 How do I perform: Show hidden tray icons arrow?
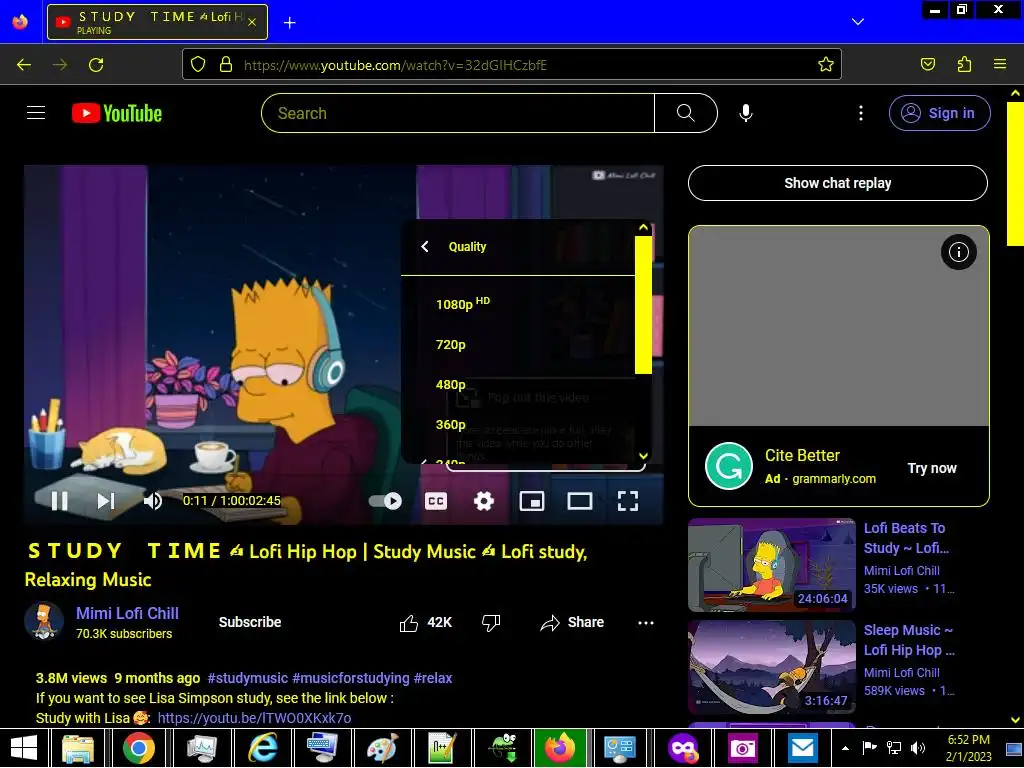coord(845,748)
